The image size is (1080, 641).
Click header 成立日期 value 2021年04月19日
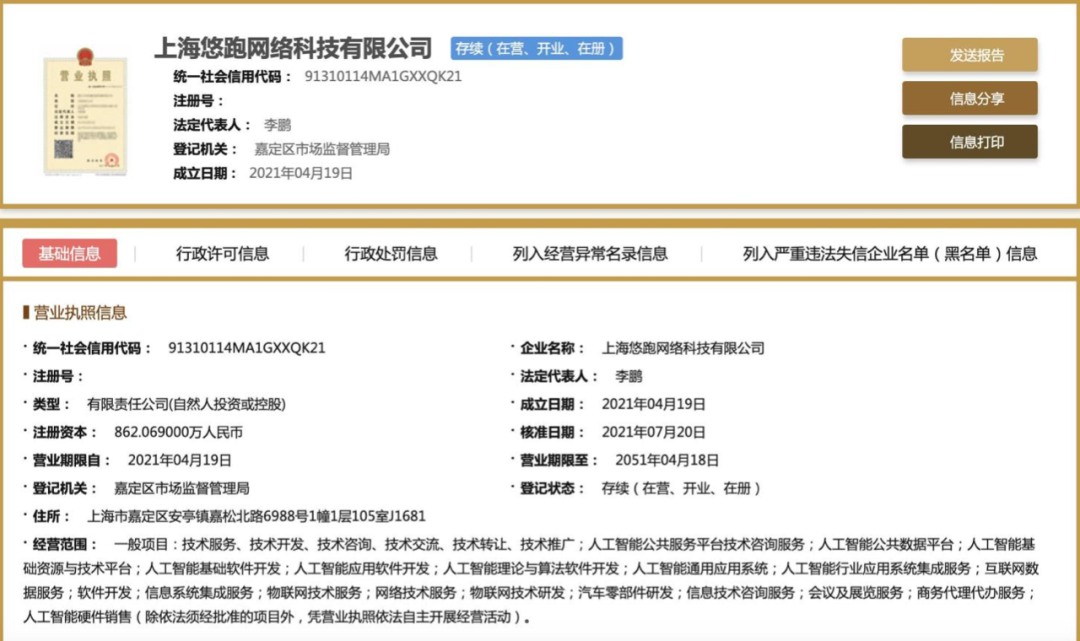[300, 174]
